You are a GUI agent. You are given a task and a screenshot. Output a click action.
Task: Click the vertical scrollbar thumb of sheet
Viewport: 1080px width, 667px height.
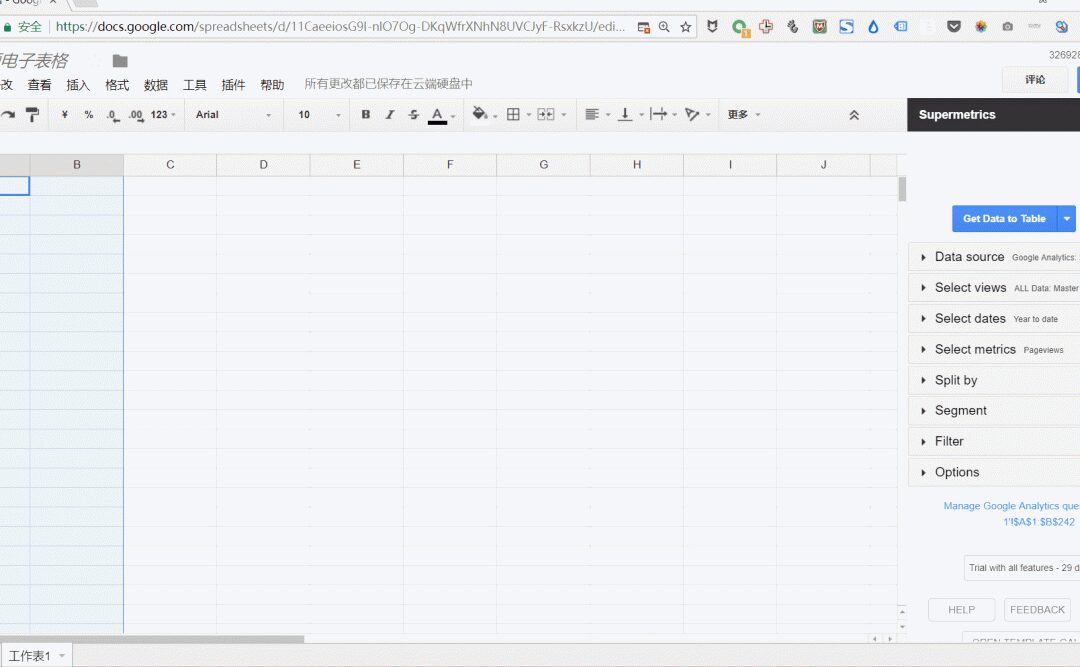pos(902,189)
